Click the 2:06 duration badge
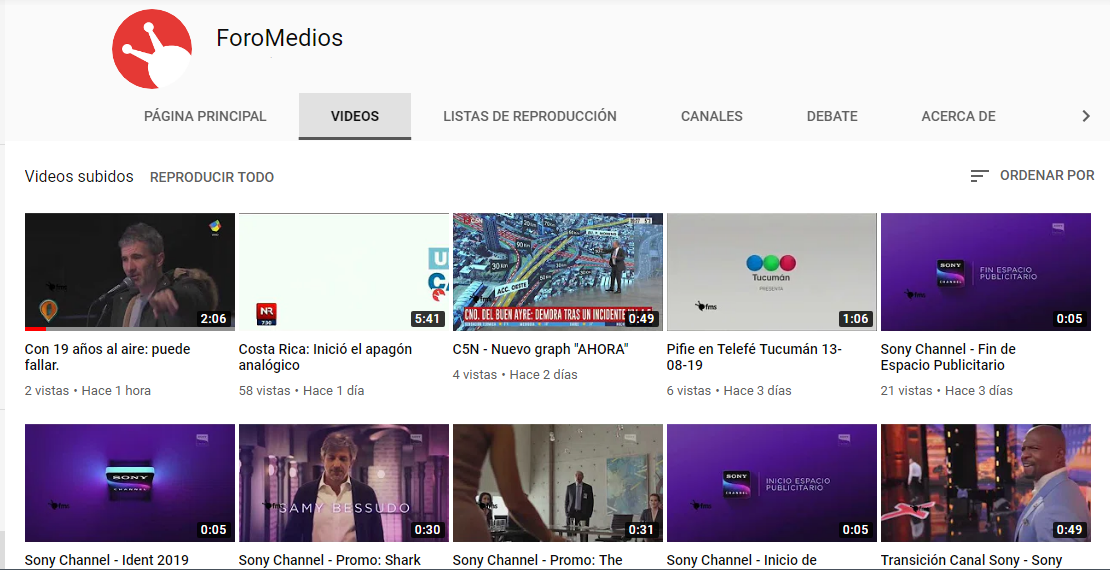 pyautogui.click(x=214, y=319)
